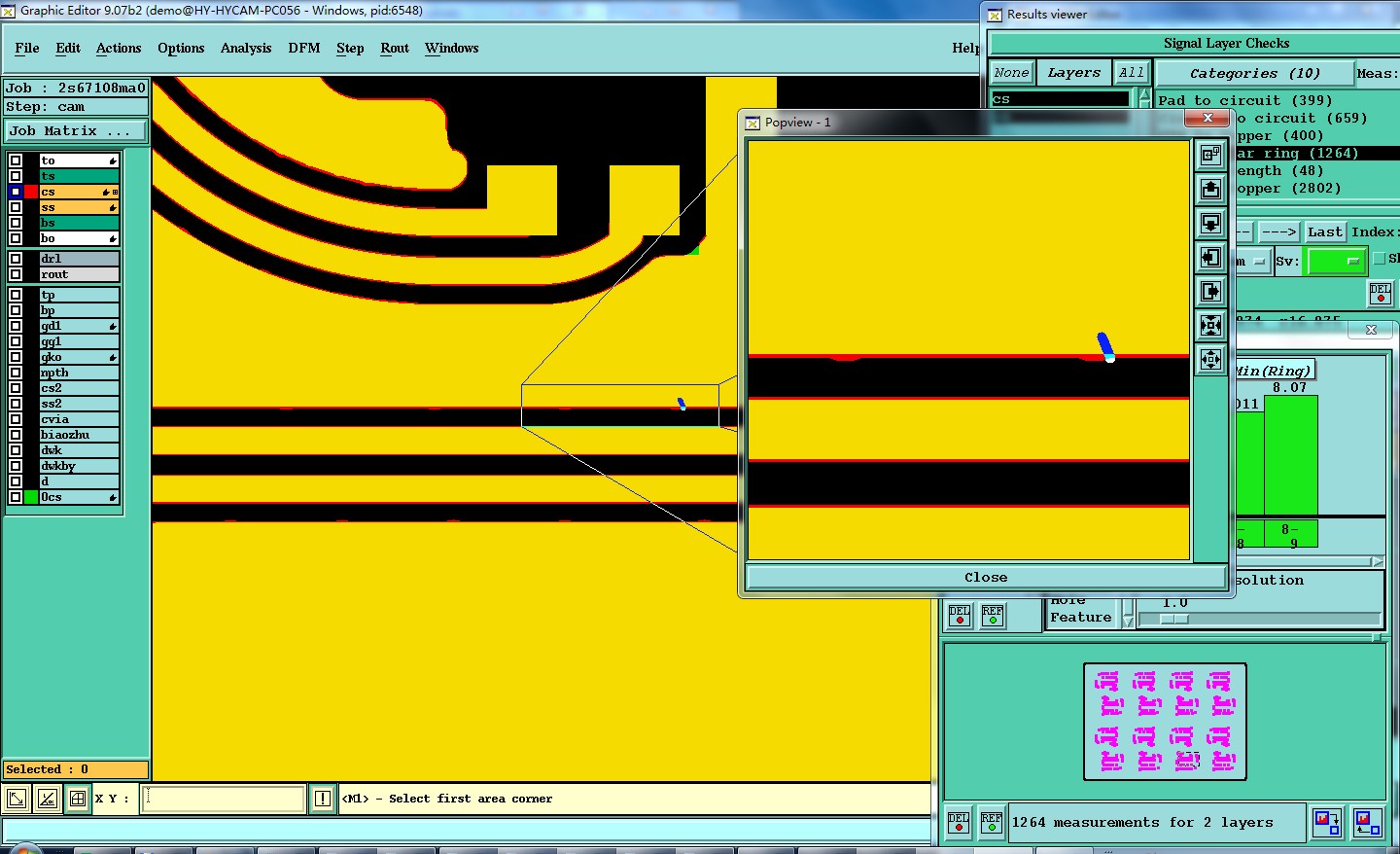Open the Step menu
Viewport: 1400px width, 854px height.
click(x=350, y=48)
